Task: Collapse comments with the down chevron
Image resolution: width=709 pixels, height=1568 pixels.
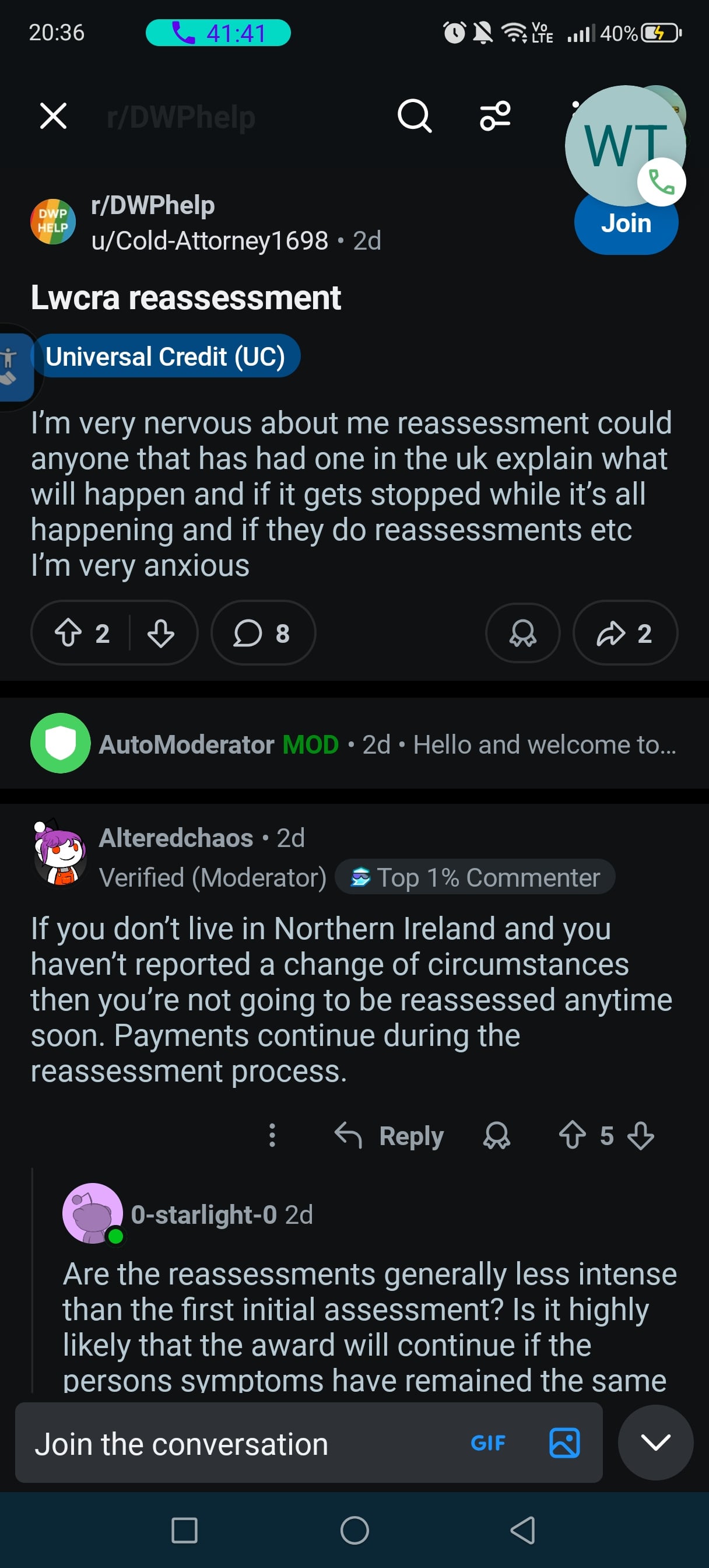Action: 655,1443
